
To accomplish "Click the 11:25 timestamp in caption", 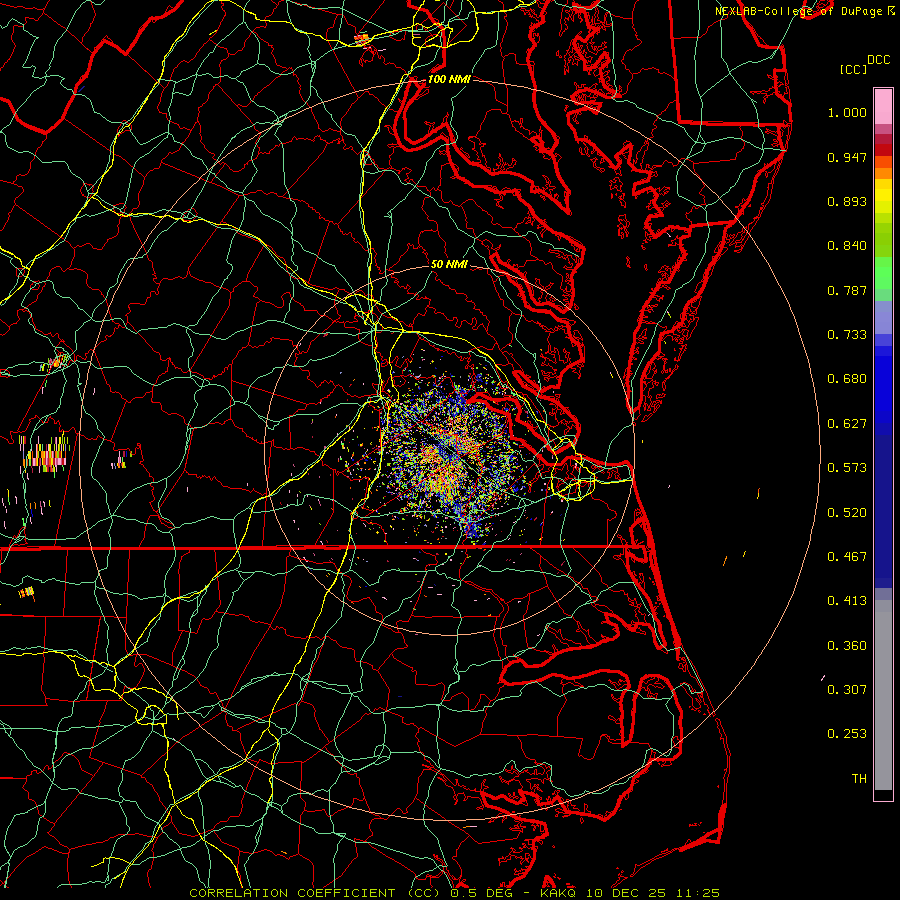I will point(697,893).
